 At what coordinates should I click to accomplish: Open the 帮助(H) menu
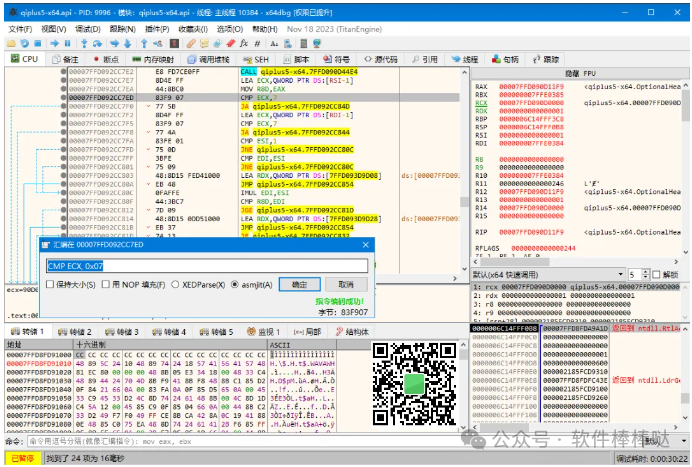coord(265,29)
